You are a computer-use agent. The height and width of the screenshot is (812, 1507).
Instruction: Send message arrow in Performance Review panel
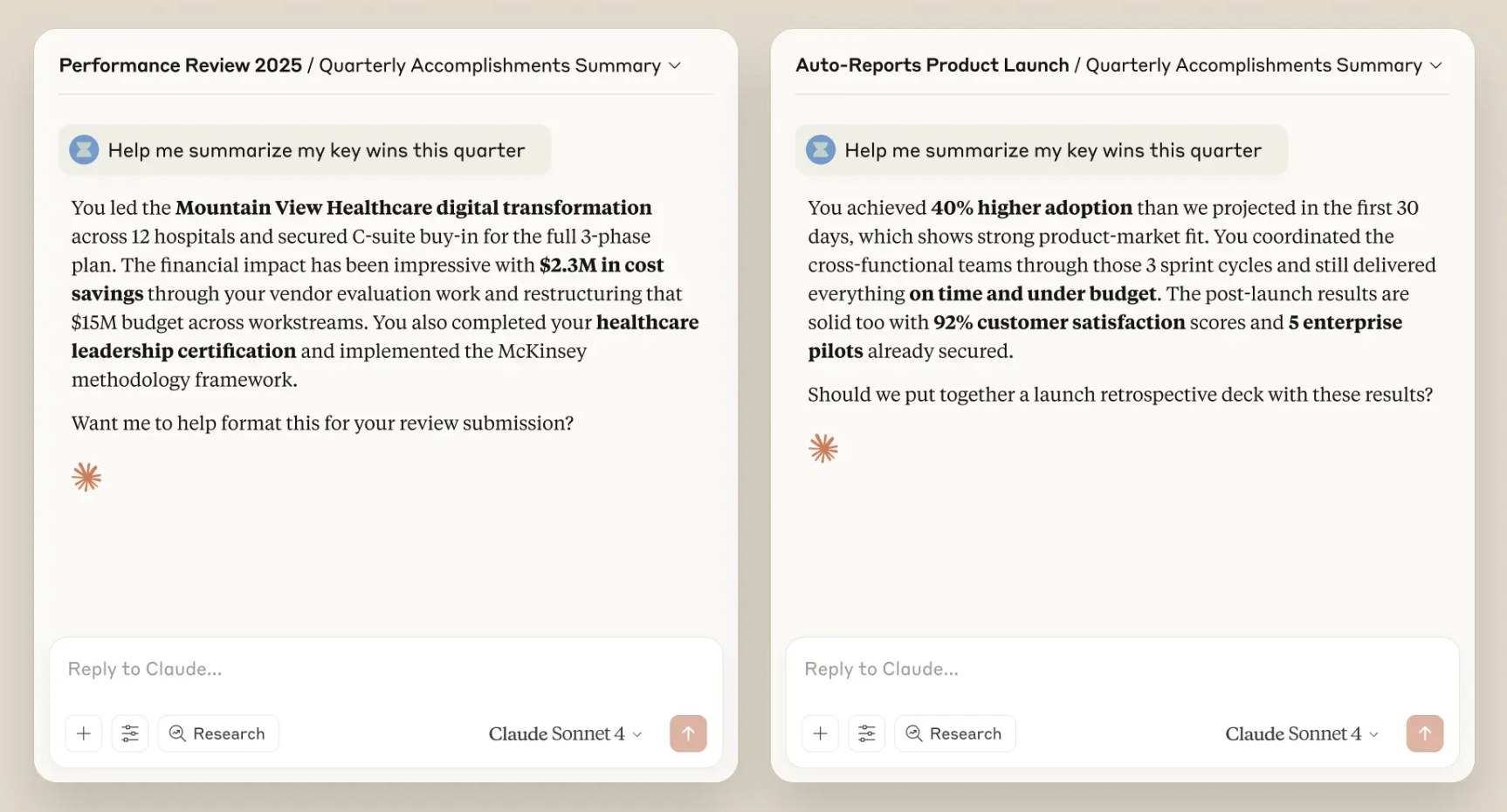(x=688, y=733)
